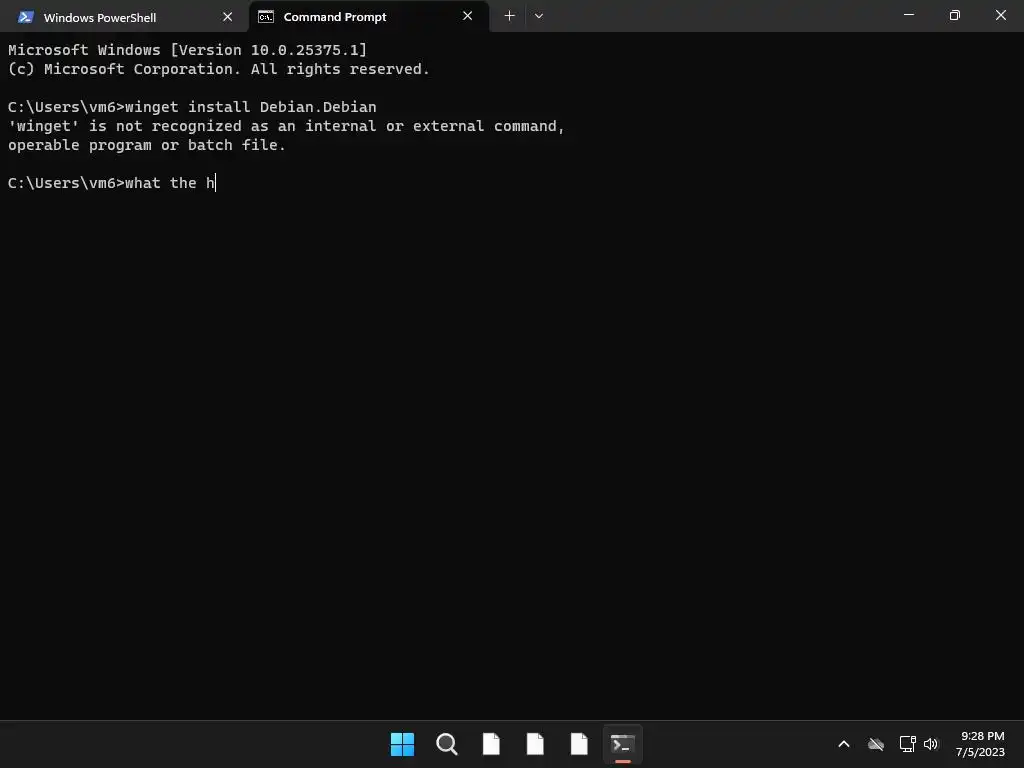The width and height of the screenshot is (1024, 768).
Task: Select the Command Prompt tab
Action: pyautogui.click(x=369, y=17)
